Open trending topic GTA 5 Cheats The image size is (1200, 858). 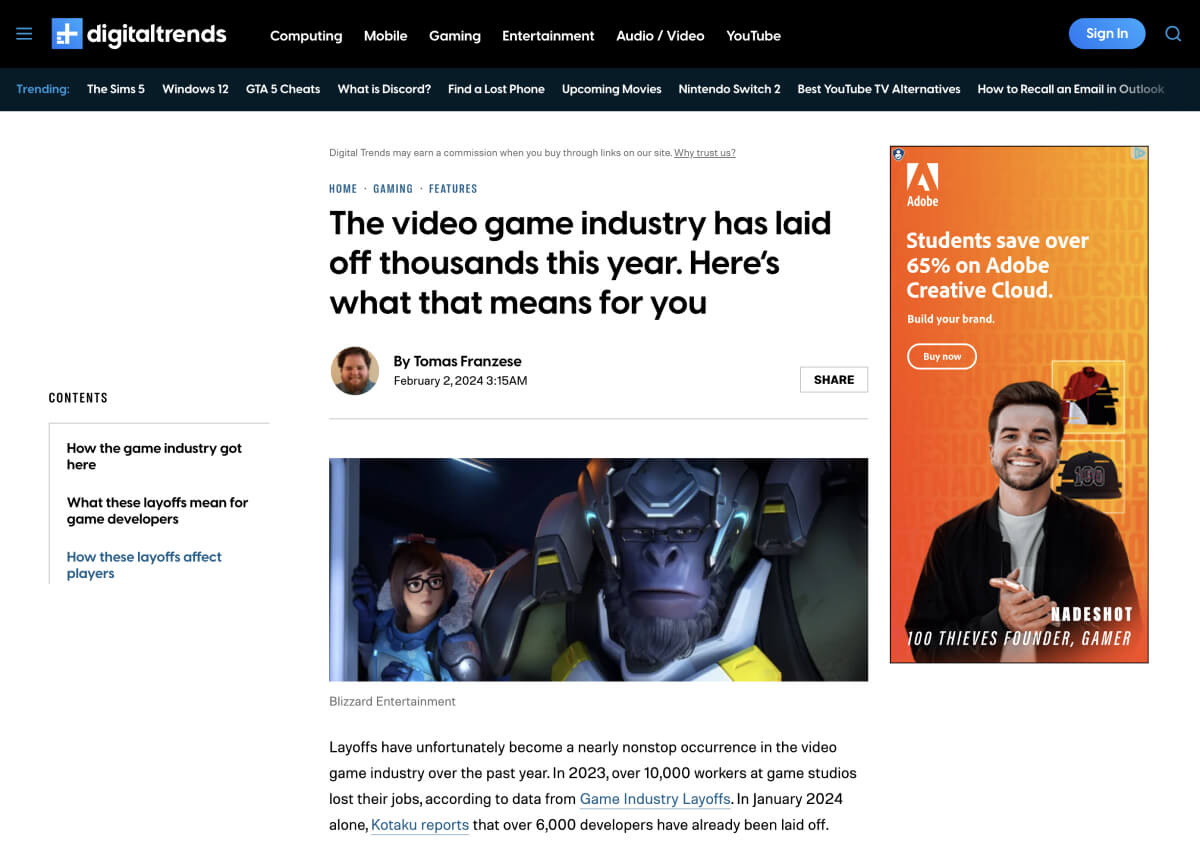tap(283, 89)
